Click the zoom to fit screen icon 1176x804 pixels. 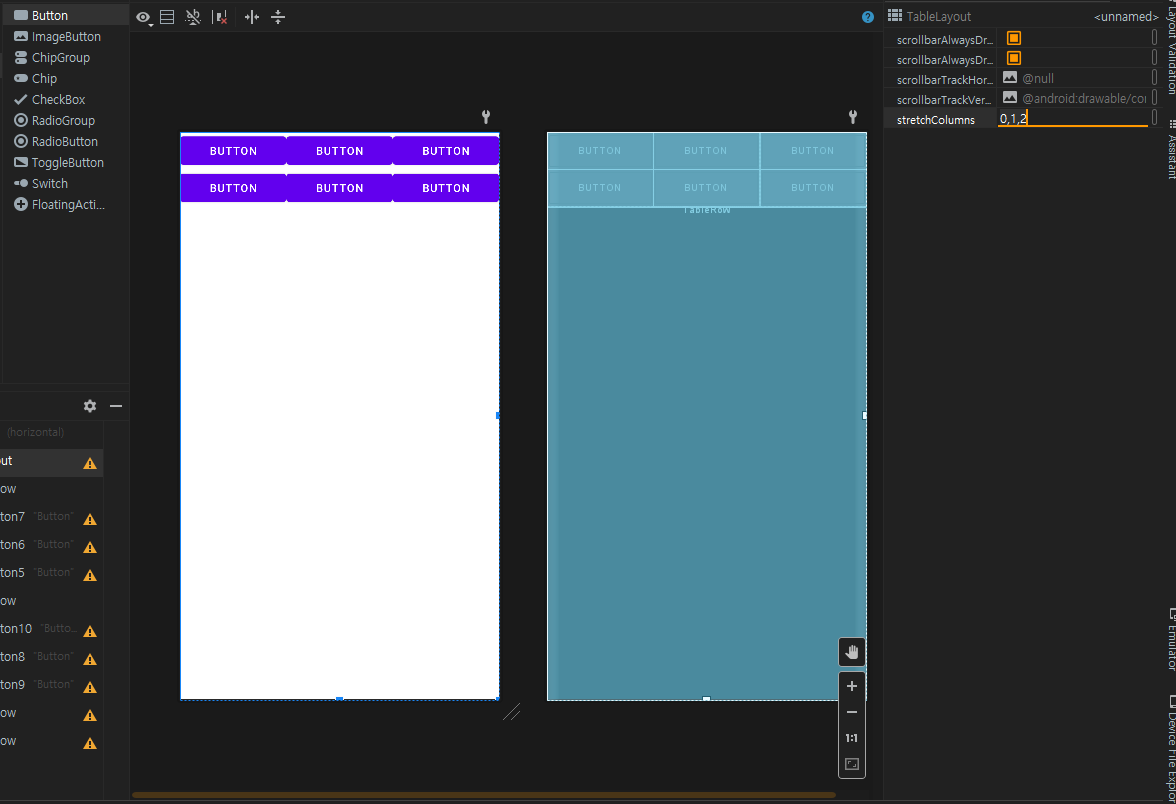coord(852,764)
